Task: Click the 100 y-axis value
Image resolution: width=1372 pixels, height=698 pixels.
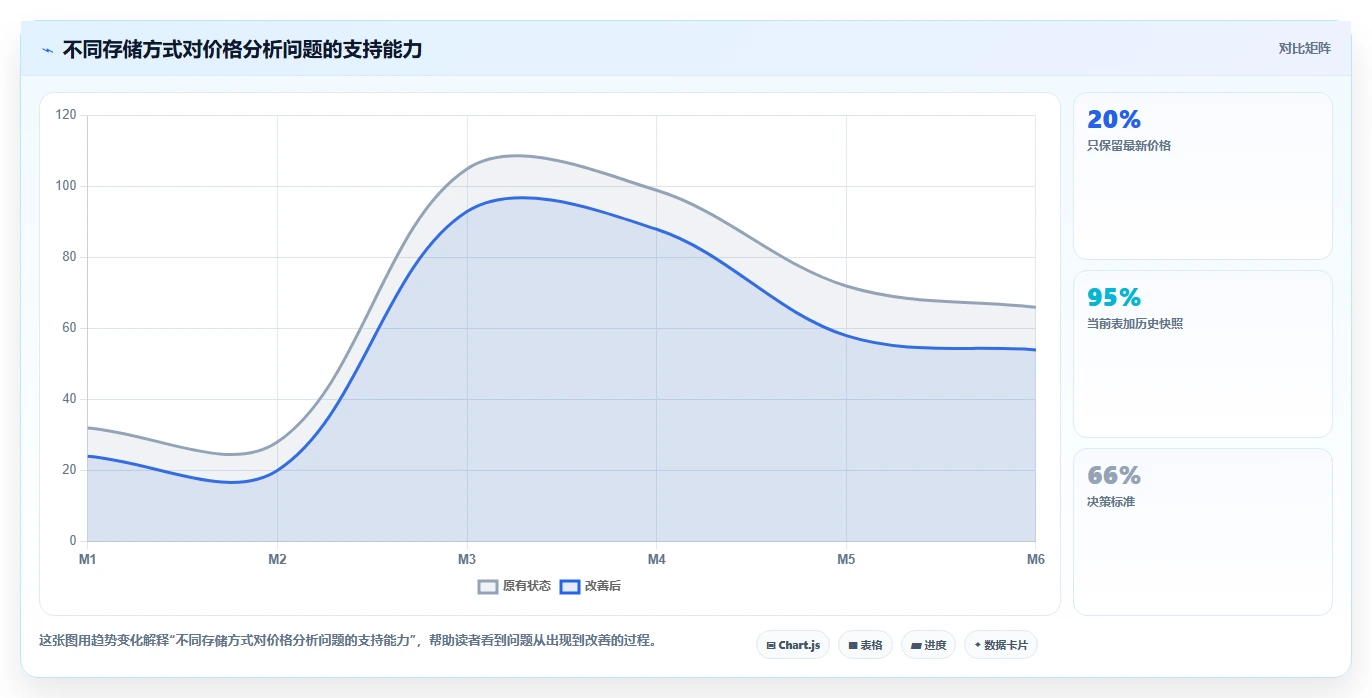Action: pyautogui.click(x=66, y=186)
